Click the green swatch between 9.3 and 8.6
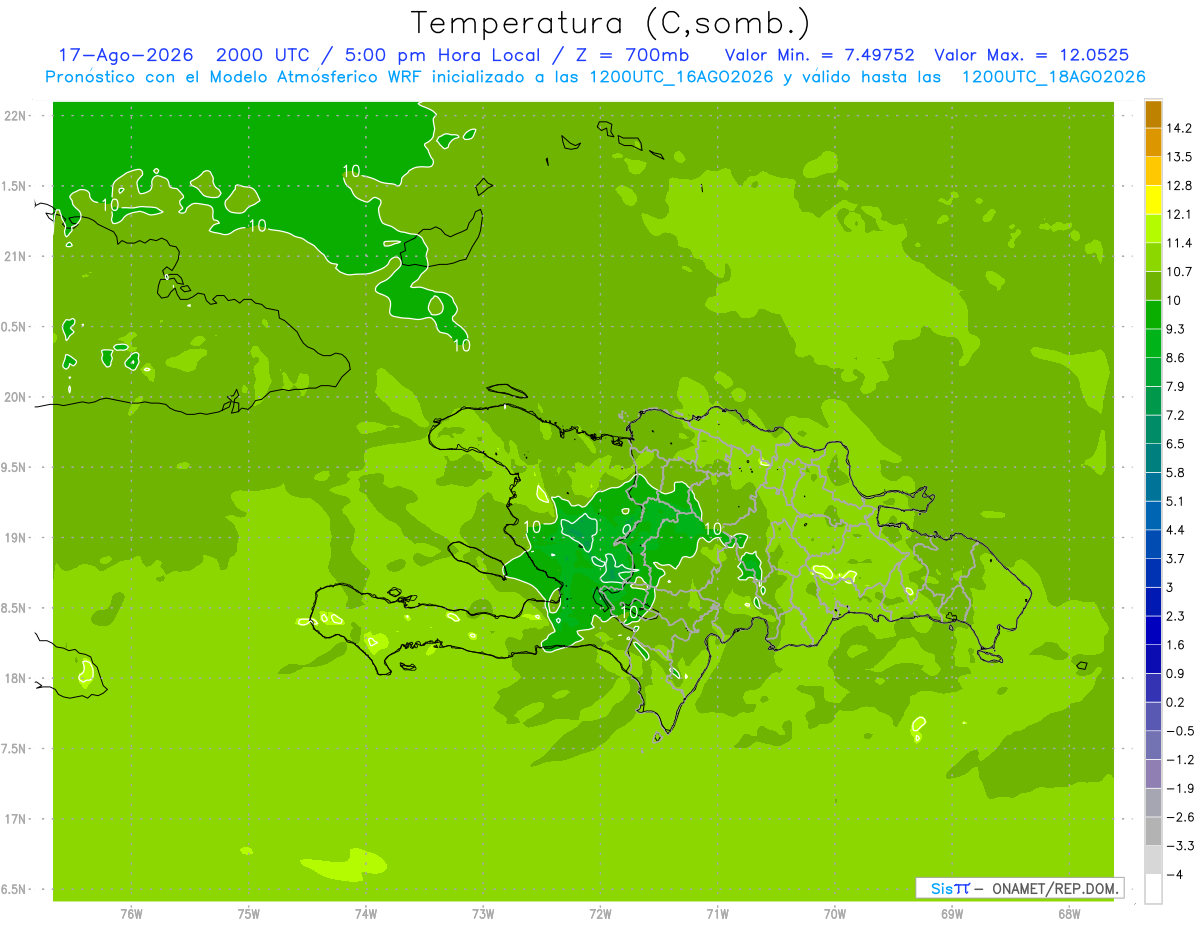The image size is (1200, 927). [x=1153, y=343]
